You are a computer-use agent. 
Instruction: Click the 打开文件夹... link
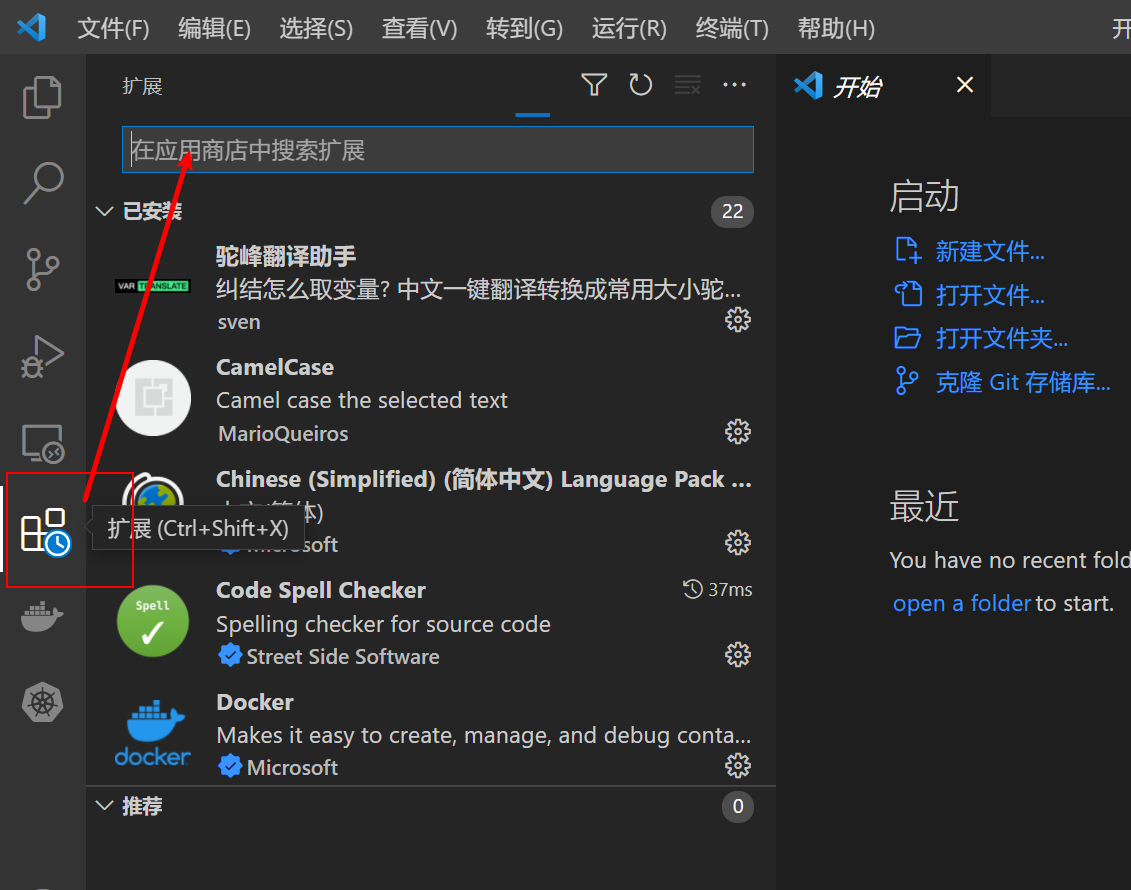[x=1001, y=338]
